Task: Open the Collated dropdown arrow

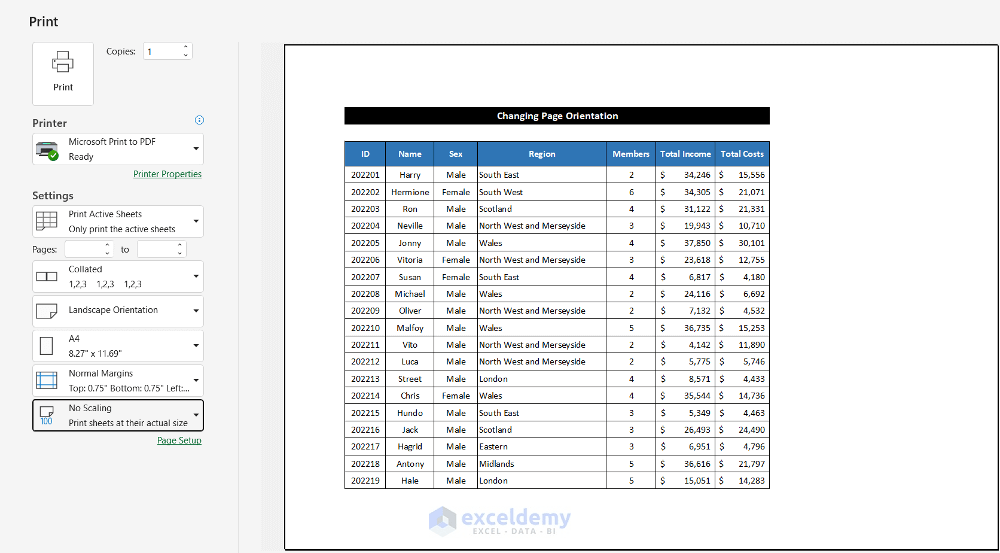Action: [196, 276]
